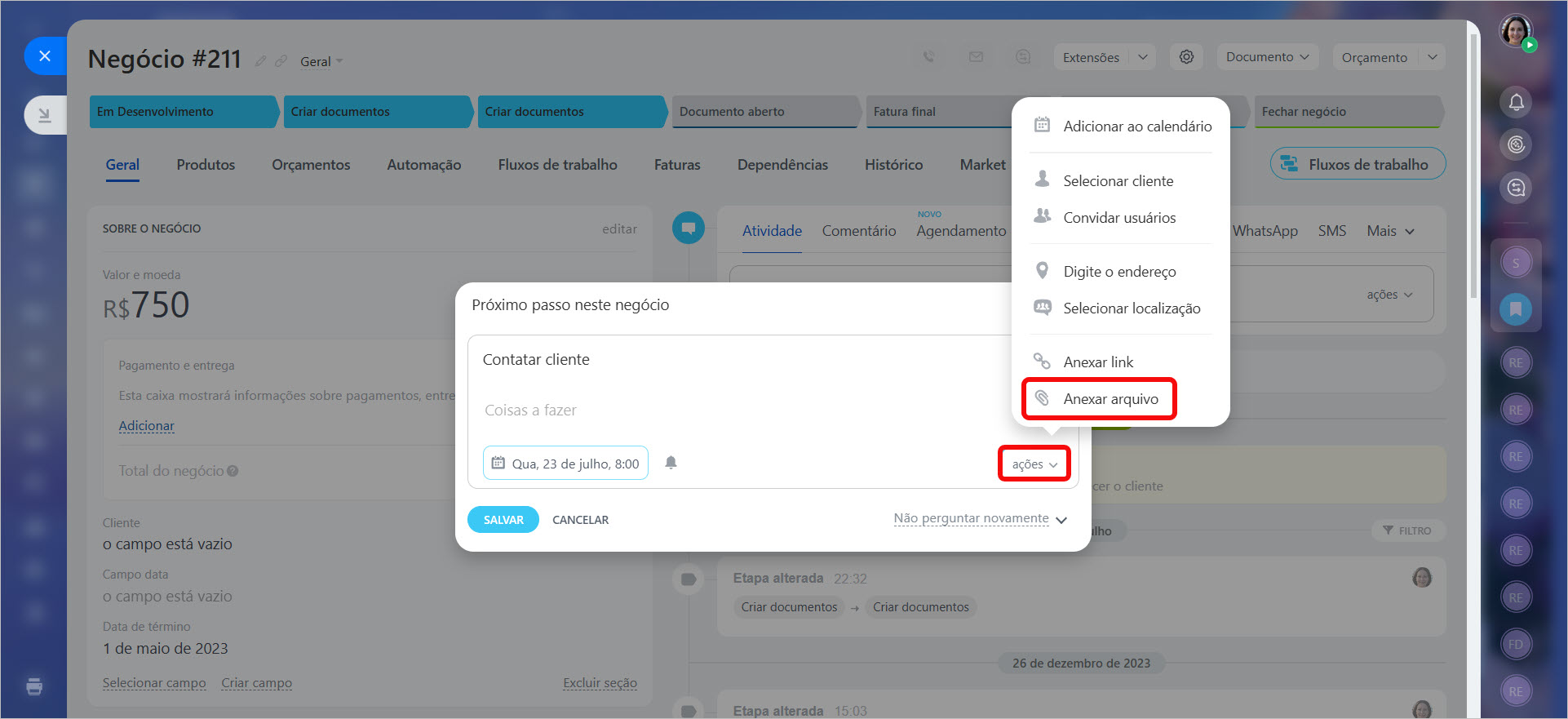Open notifications bell in right sidebar
This screenshot has width=1568, height=719.
pyautogui.click(x=1516, y=102)
